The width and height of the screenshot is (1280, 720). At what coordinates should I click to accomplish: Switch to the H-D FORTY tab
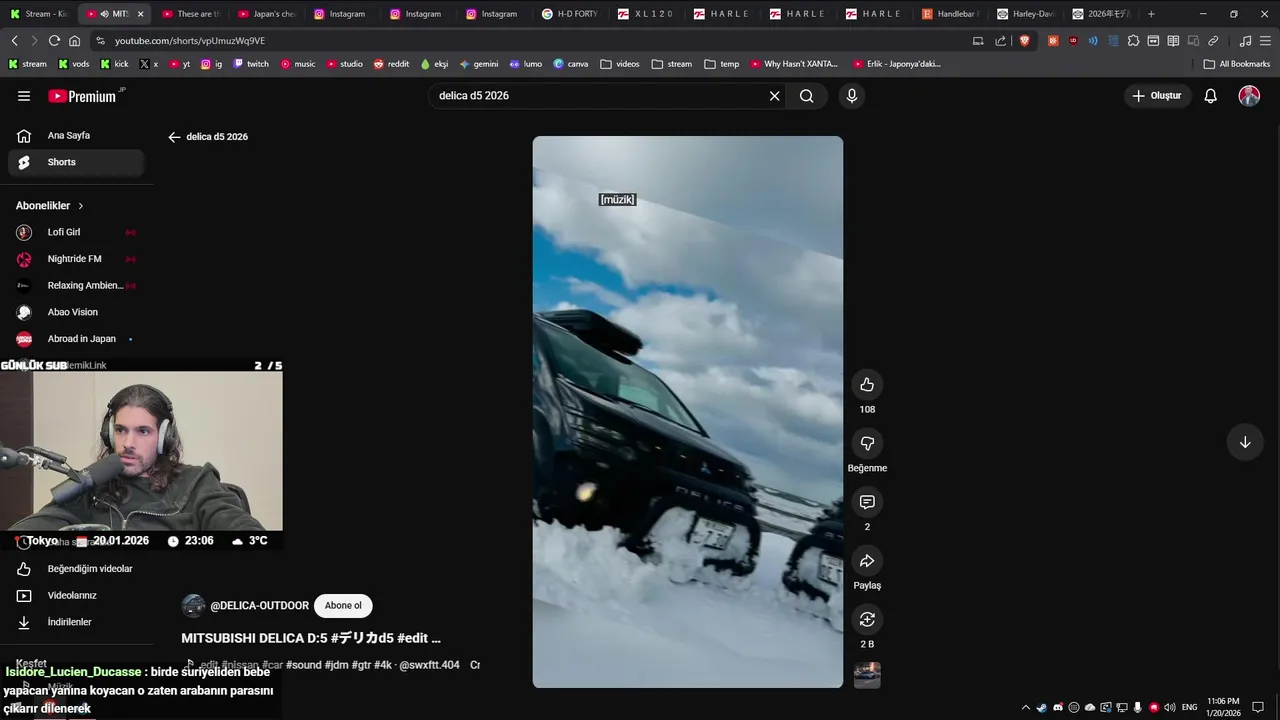(570, 14)
